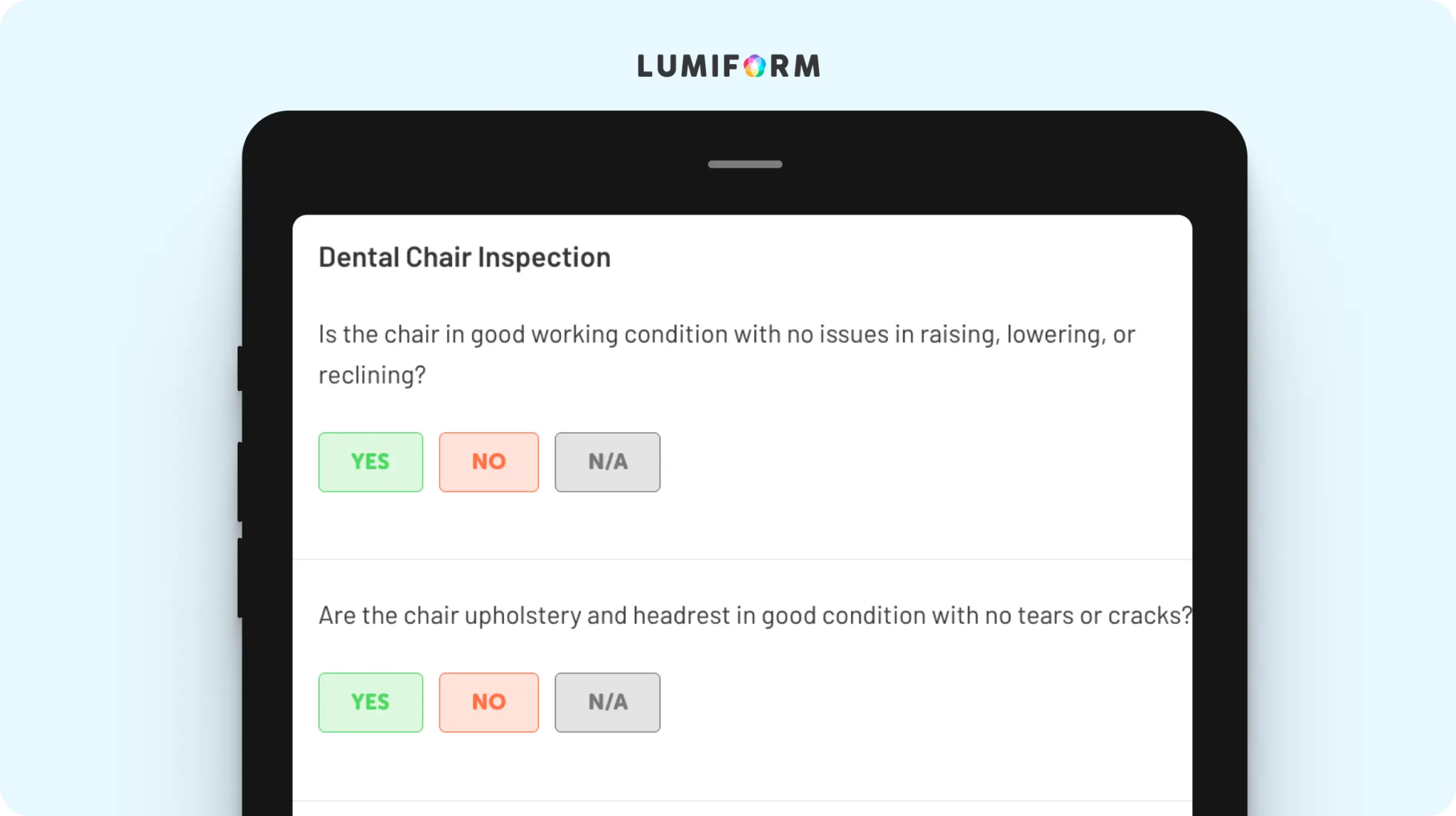This screenshot has width=1456, height=816.
Task: Click the question about upholstery tears or cracks
Action: click(x=755, y=616)
